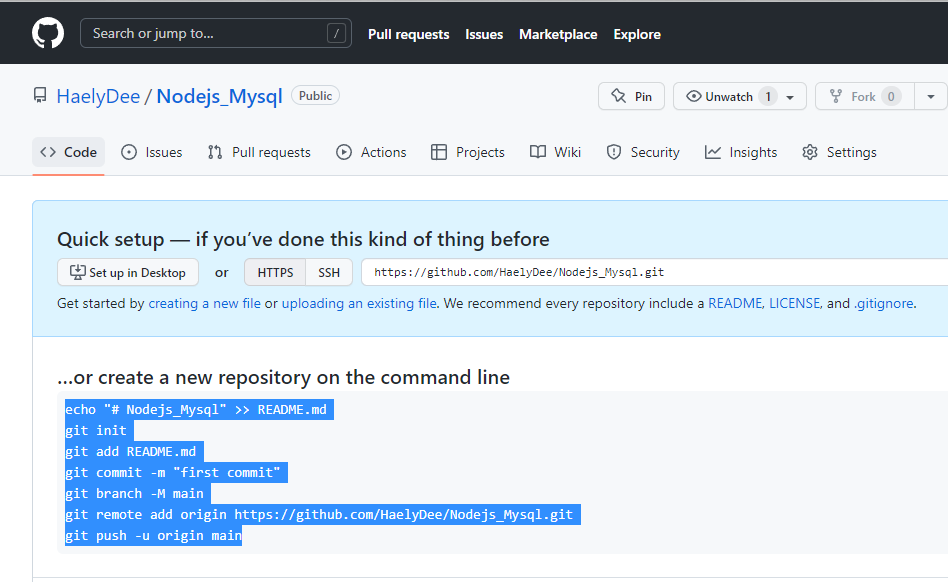Viewport: 948px width, 582px height.
Task: Focus the Search or jump to field
Action: pyautogui.click(x=216, y=33)
